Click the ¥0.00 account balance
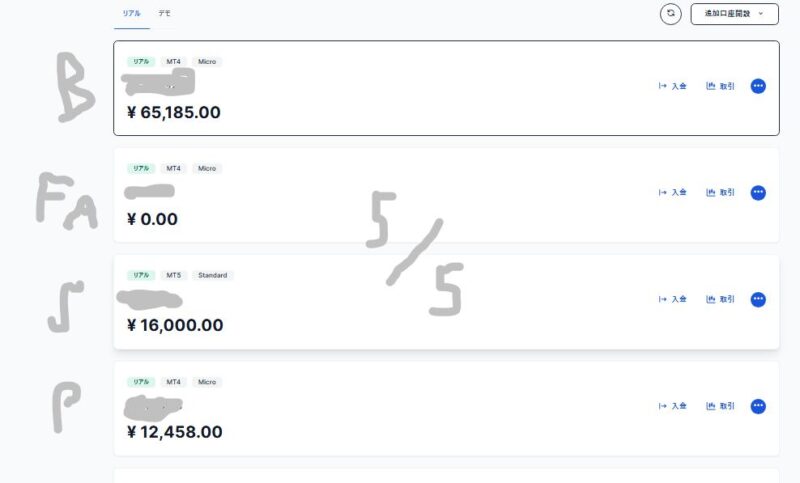 (x=152, y=219)
